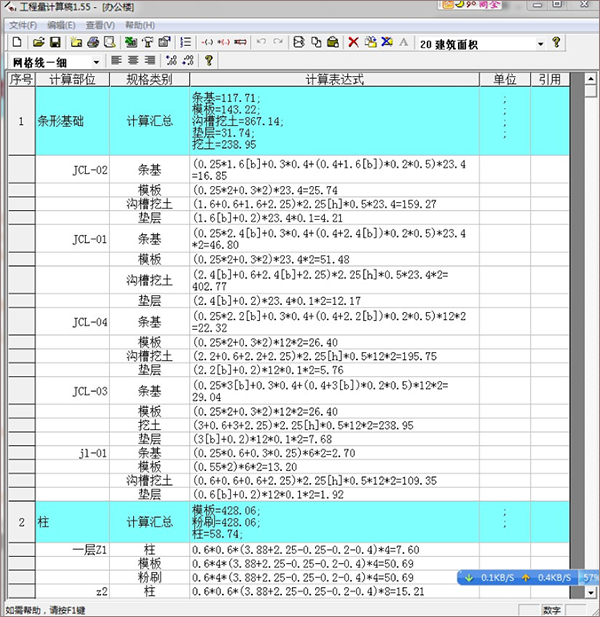Center text with the center align icon
Screen dimensions: 600x617
point(133,60)
